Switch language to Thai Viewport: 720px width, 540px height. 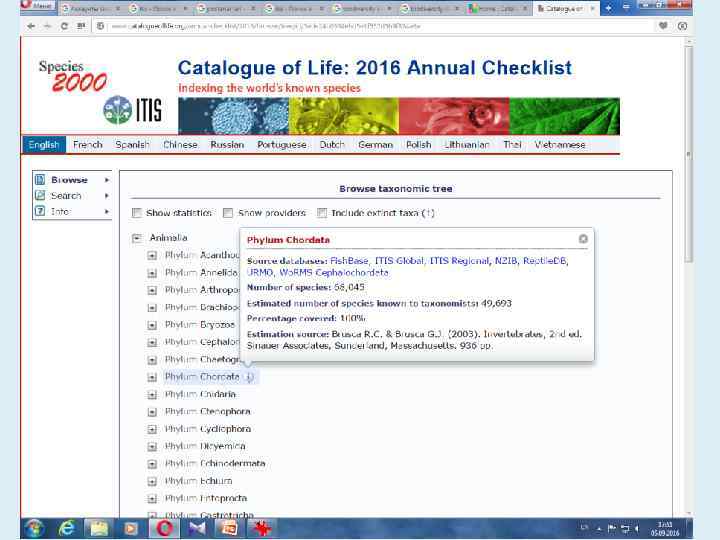pyautogui.click(x=512, y=145)
